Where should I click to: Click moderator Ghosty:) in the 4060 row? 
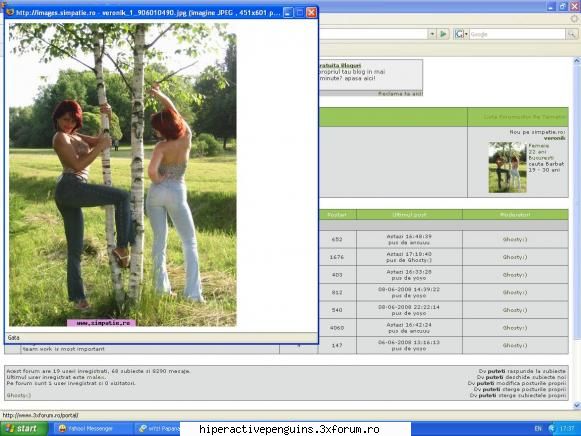515,328
